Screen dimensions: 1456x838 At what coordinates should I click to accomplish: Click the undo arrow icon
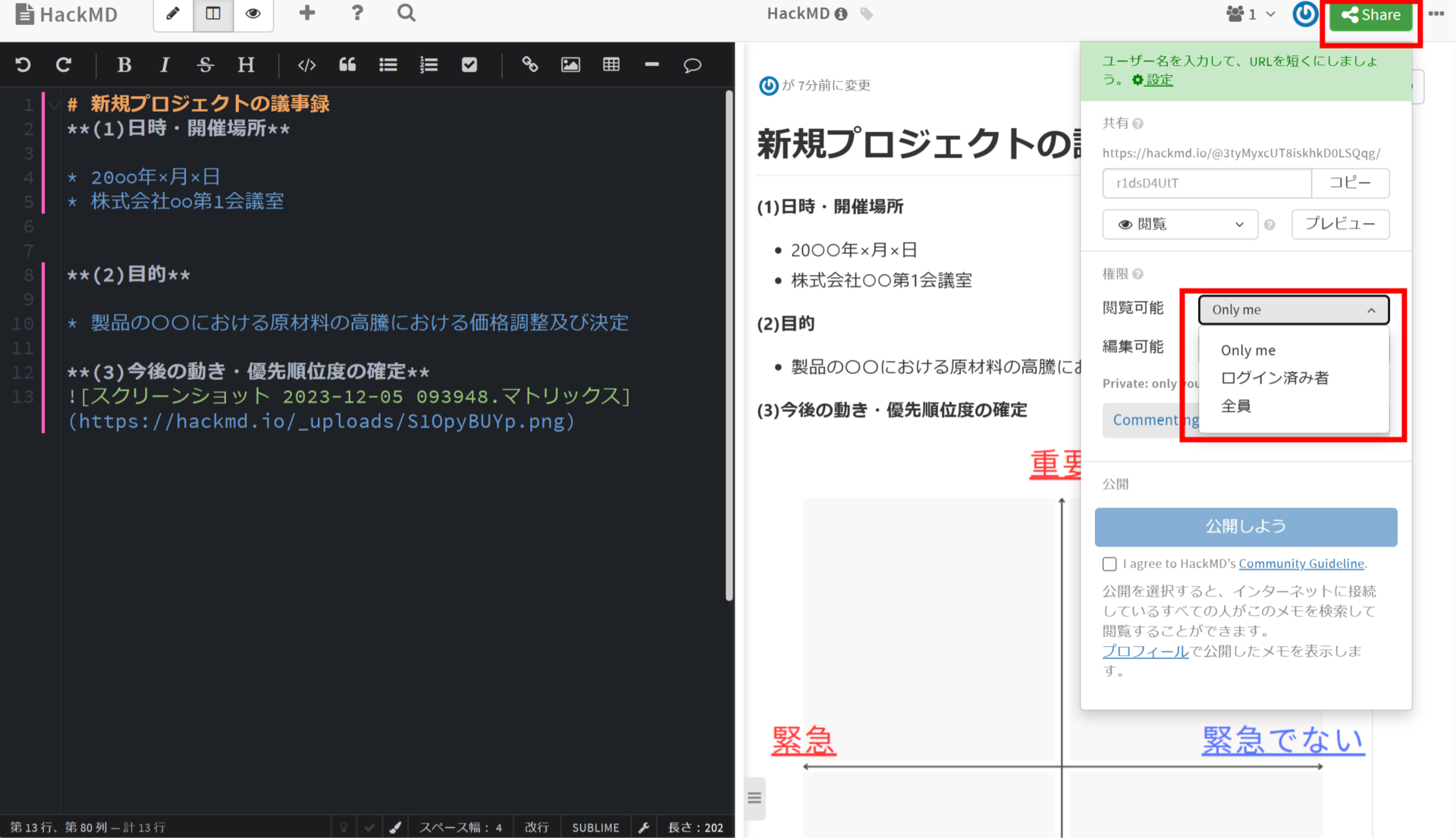pos(23,65)
